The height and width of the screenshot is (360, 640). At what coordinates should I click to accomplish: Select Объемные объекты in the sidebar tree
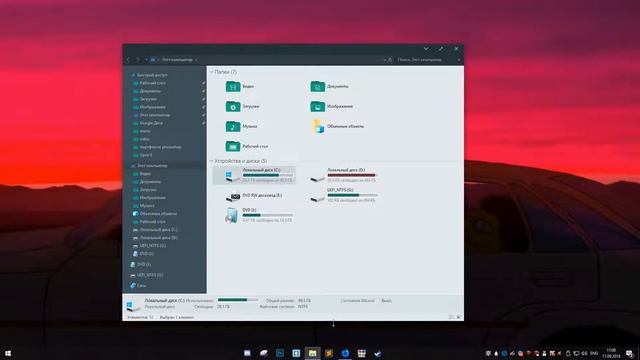coord(155,213)
